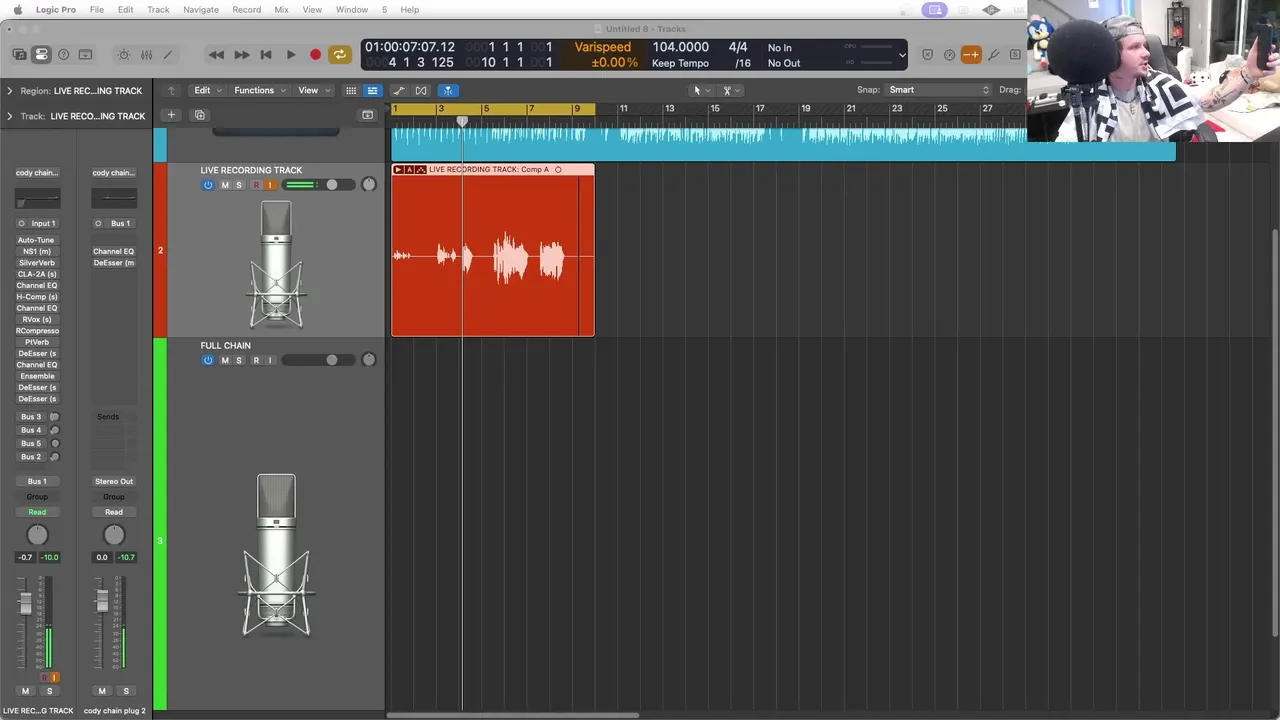Go to beginning of project
Viewport: 1280px width, 720px height.
[x=266, y=55]
